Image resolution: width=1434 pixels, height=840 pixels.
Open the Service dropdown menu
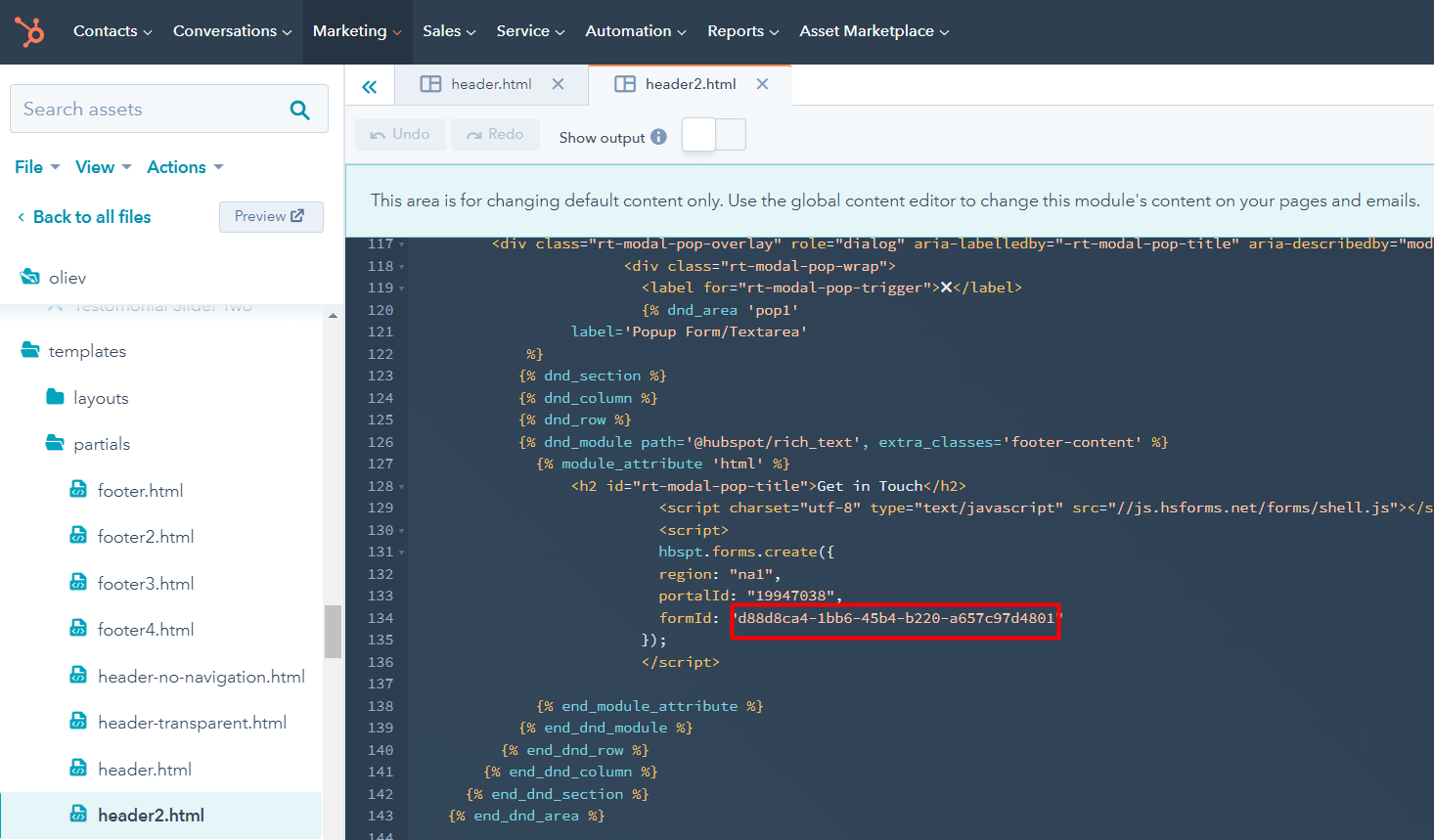pos(530,31)
